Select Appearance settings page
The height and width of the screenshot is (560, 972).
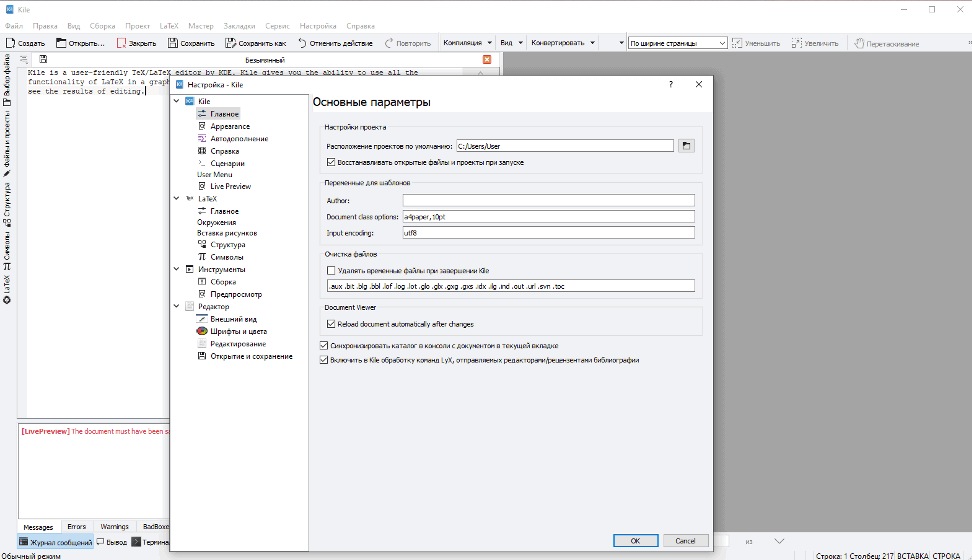click(230, 126)
